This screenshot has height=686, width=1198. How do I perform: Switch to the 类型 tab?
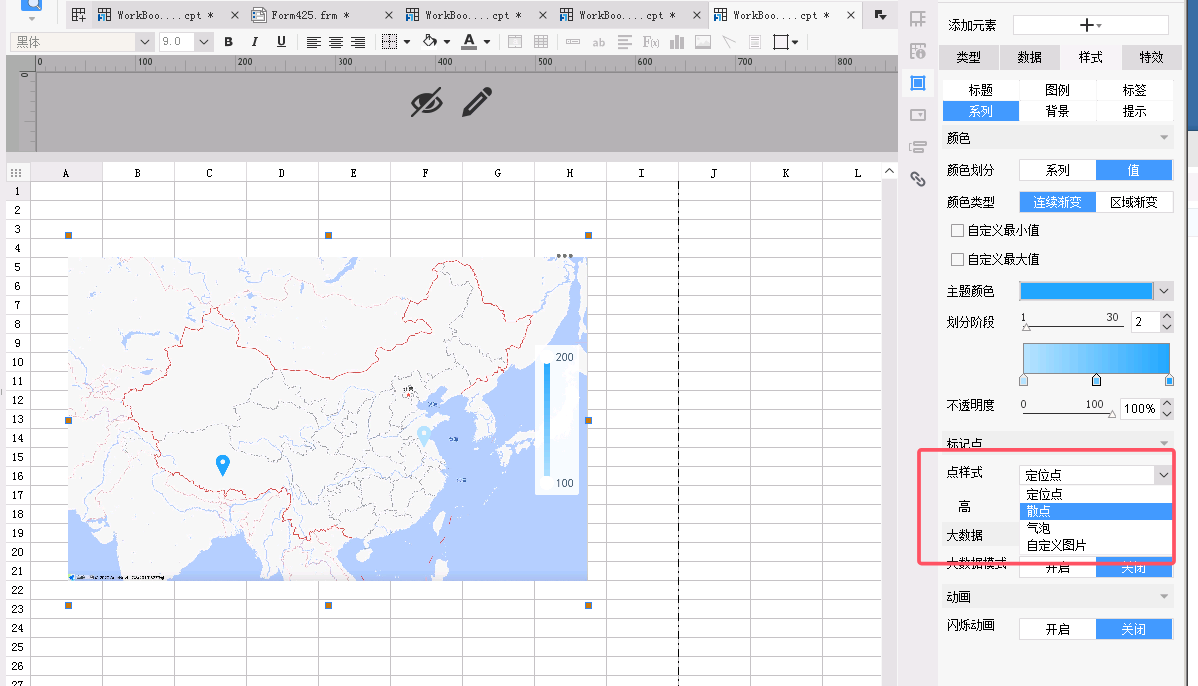(968, 57)
